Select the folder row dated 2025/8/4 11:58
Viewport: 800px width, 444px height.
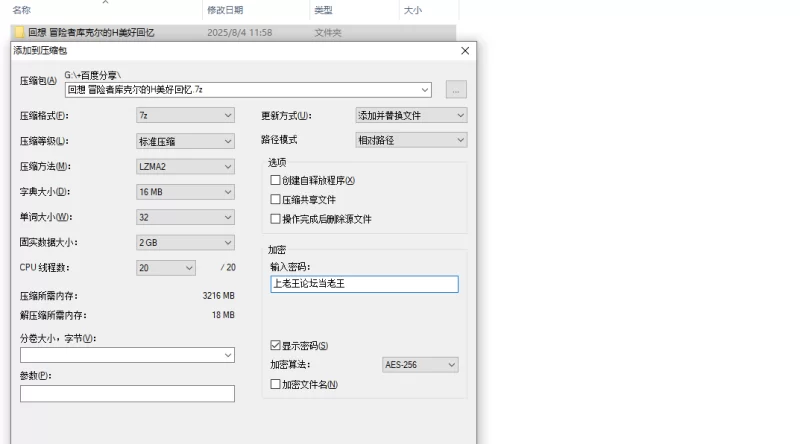coord(233,33)
